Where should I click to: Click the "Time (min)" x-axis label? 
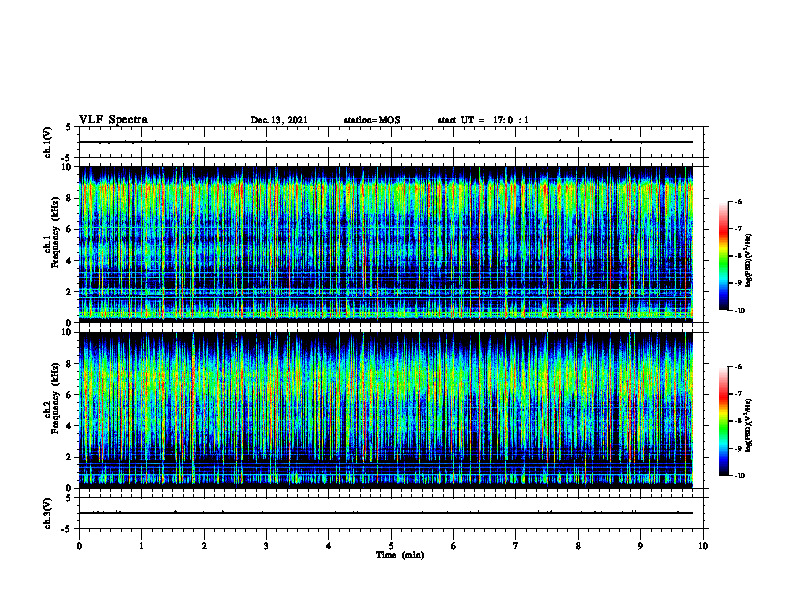click(x=400, y=555)
